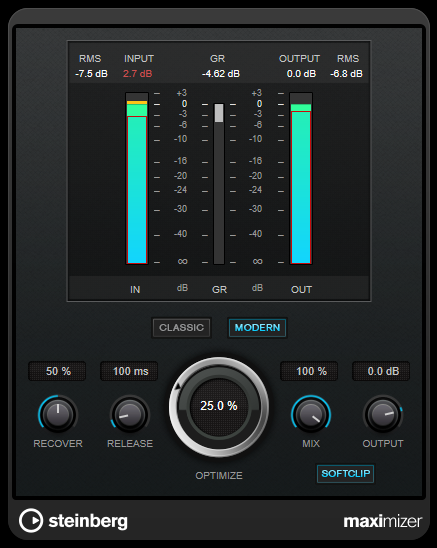Click the Output knob
Image resolution: width=437 pixels, height=548 pixels.
pos(383,414)
